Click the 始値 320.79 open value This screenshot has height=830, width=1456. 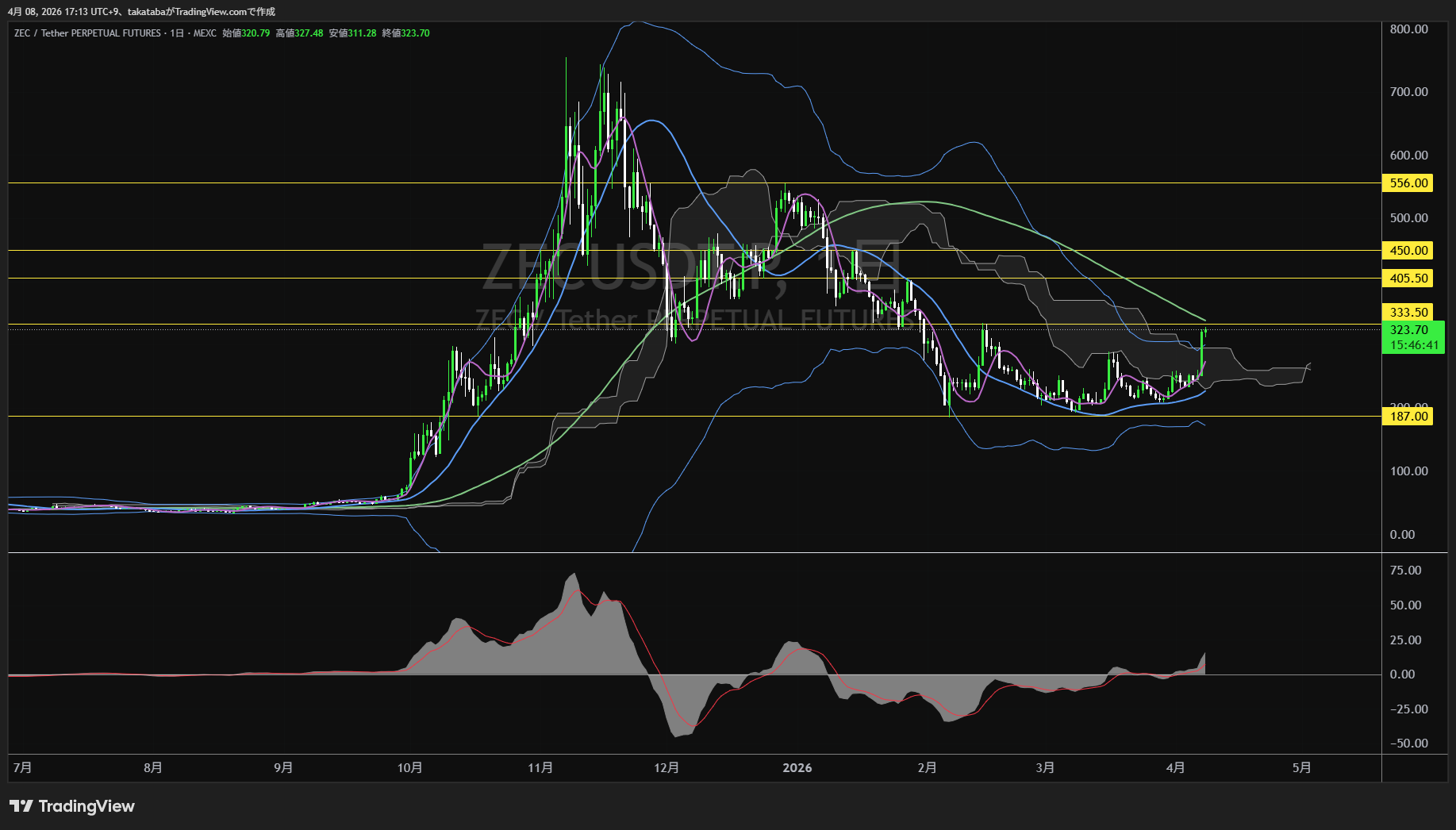(246, 33)
